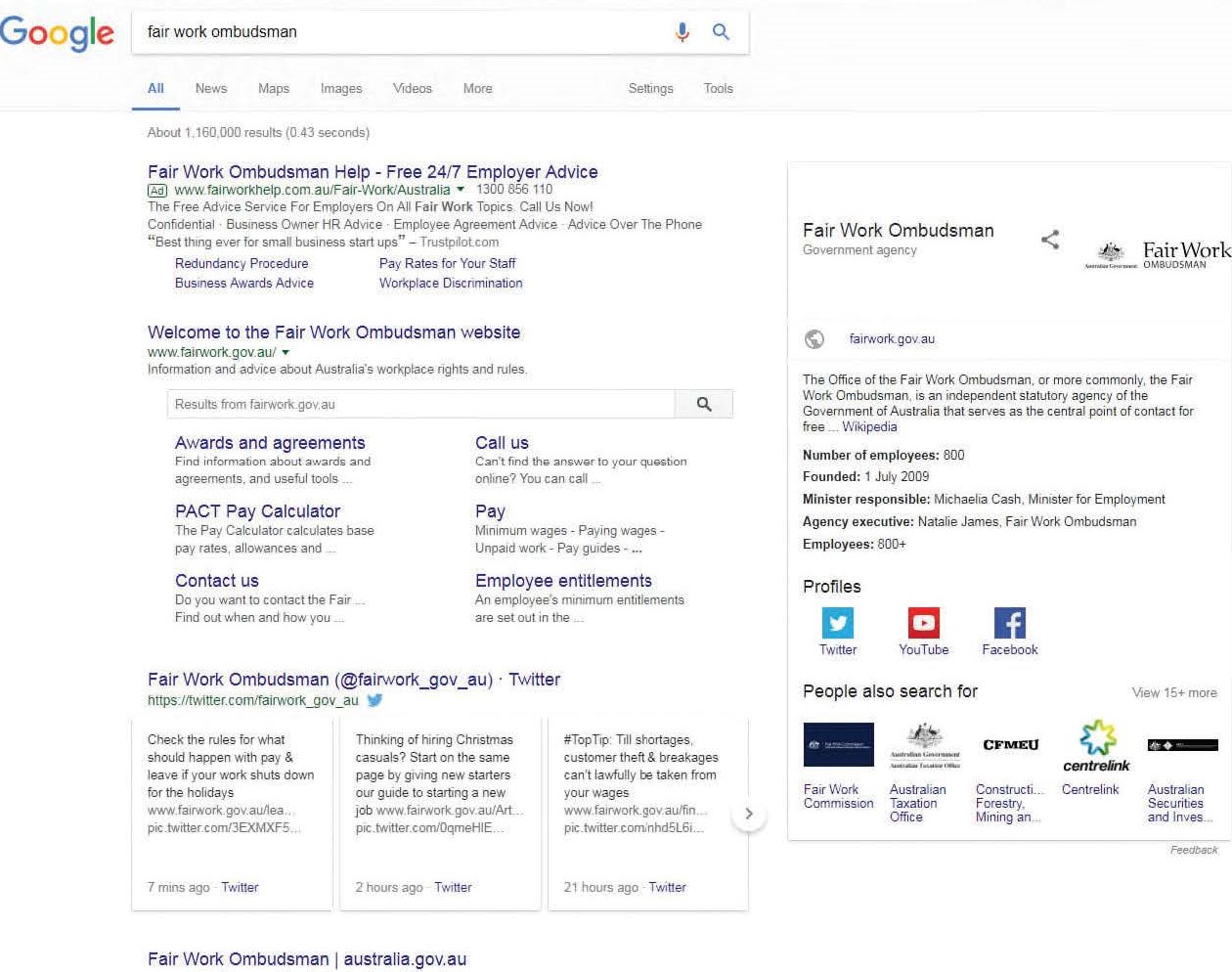Open PACT Pay Calculator sitelink

(x=257, y=511)
